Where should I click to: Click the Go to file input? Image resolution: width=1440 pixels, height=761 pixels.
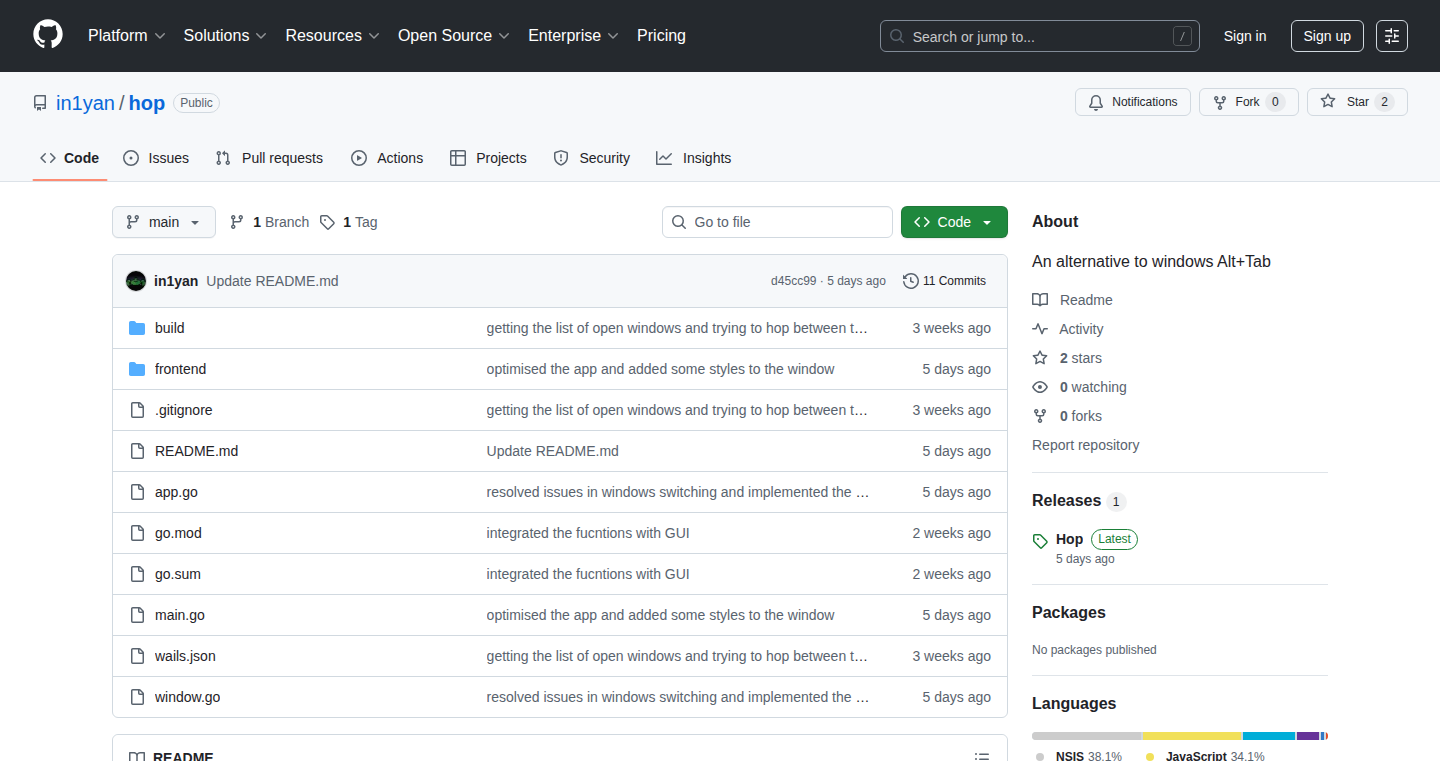coord(777,222)
